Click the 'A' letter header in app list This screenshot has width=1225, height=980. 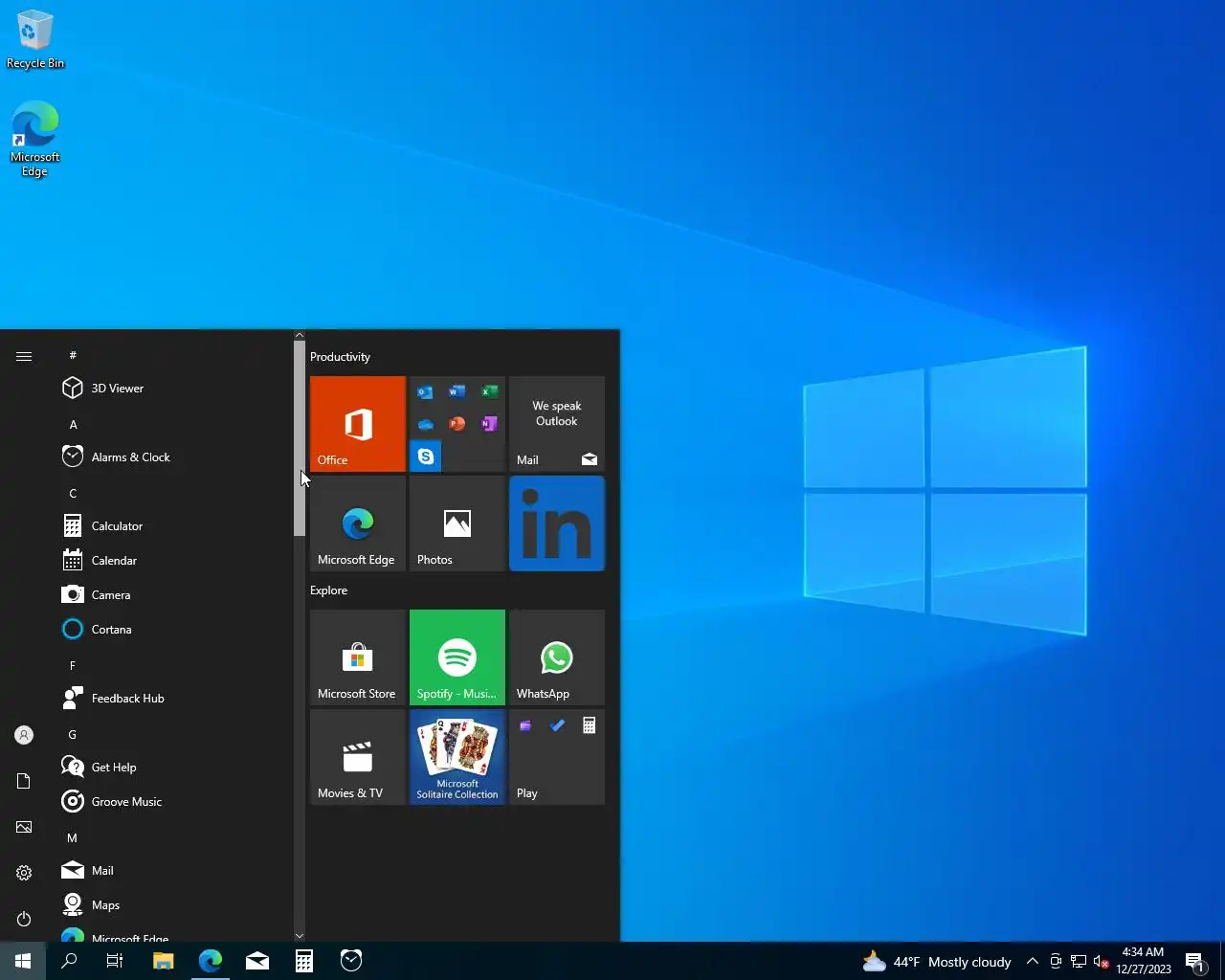(73, 424)
